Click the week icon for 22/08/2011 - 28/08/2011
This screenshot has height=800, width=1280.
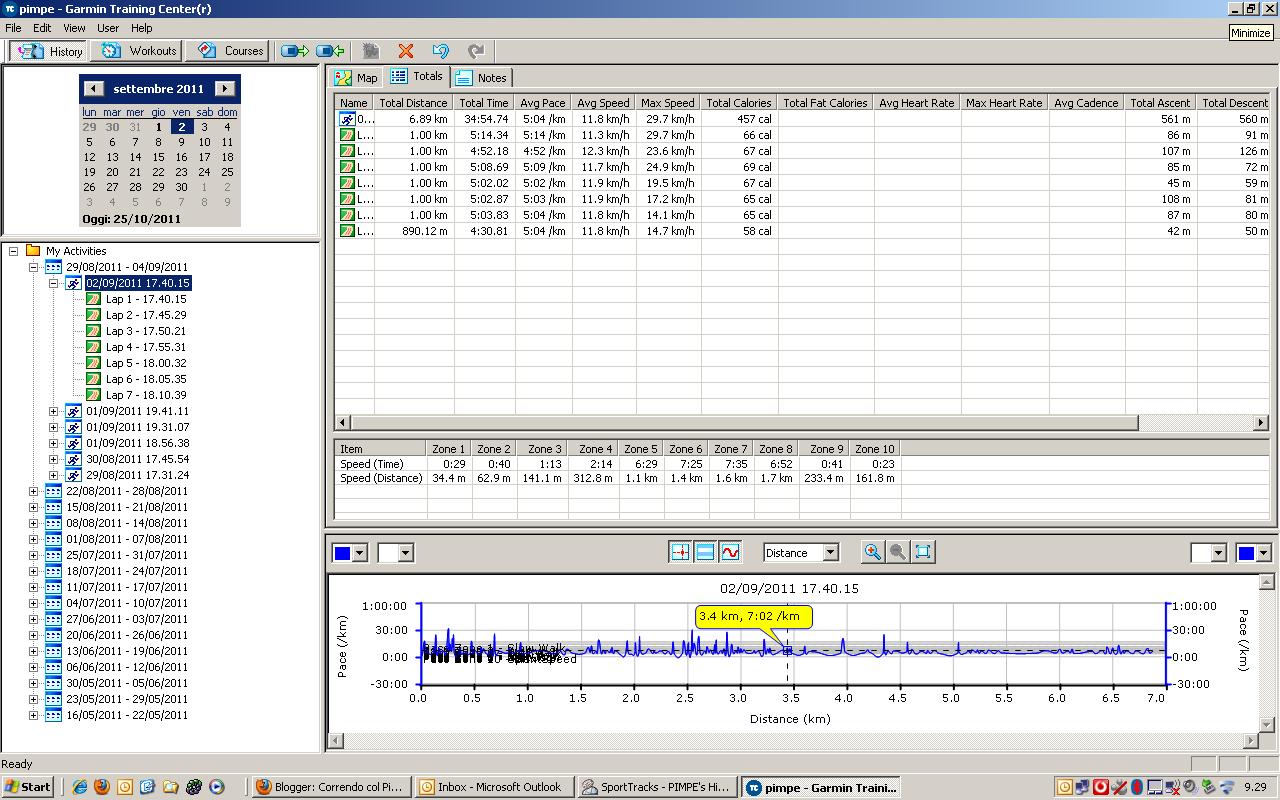click(x=53, y=491)
